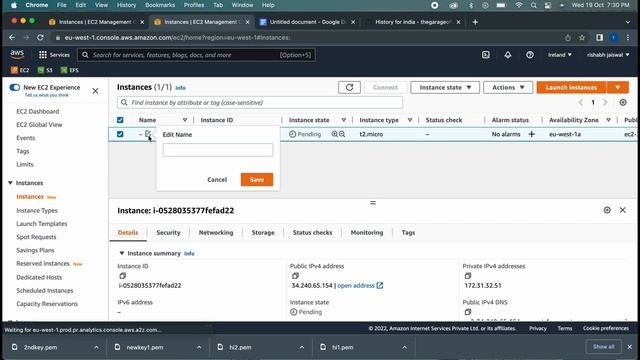This screenshot has width=640, height=360.
Task: Close the EC2 side navigation panel
Action: (x=95, y=91)
